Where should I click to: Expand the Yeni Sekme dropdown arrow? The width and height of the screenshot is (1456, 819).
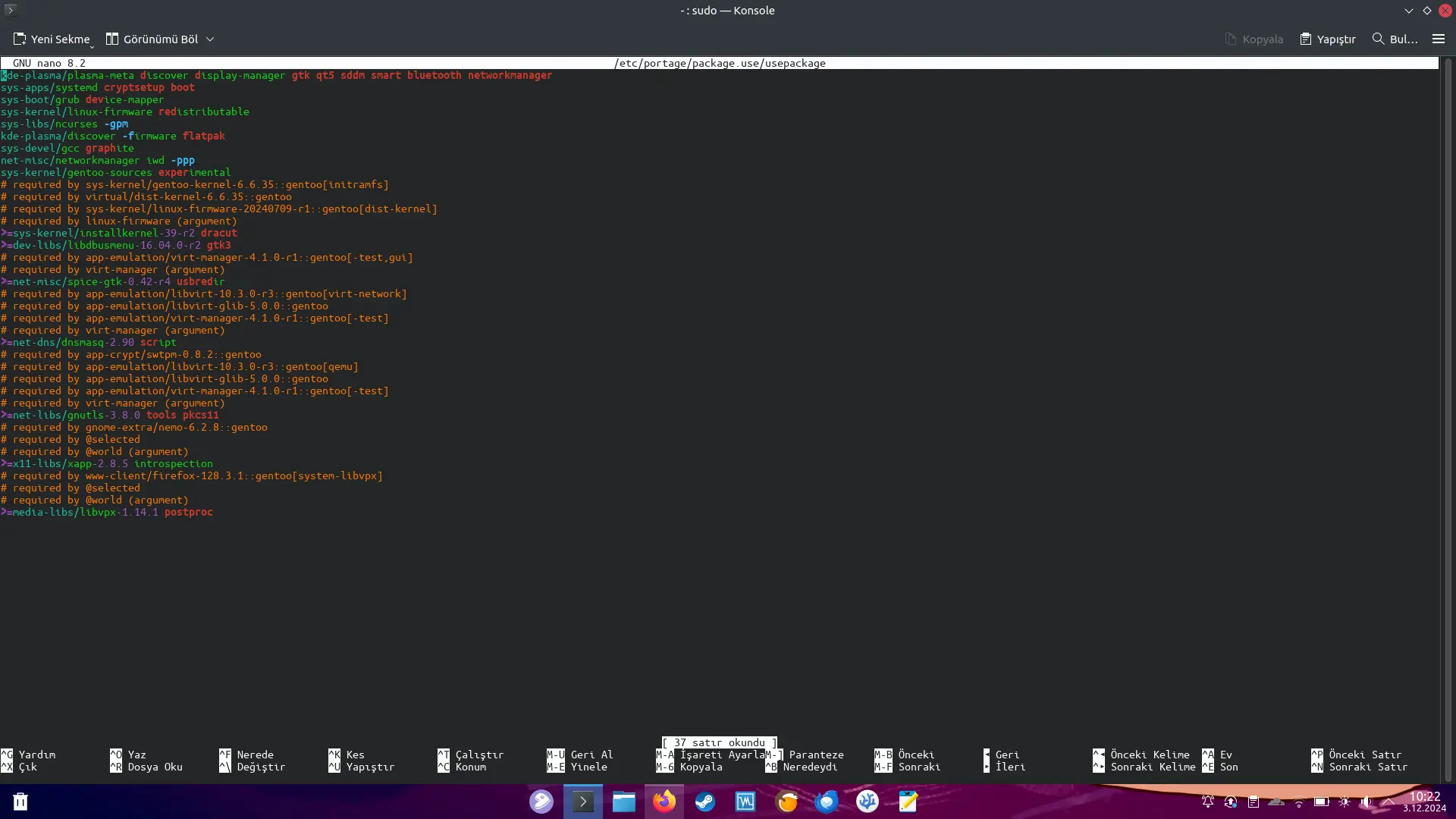click(93, 45)
